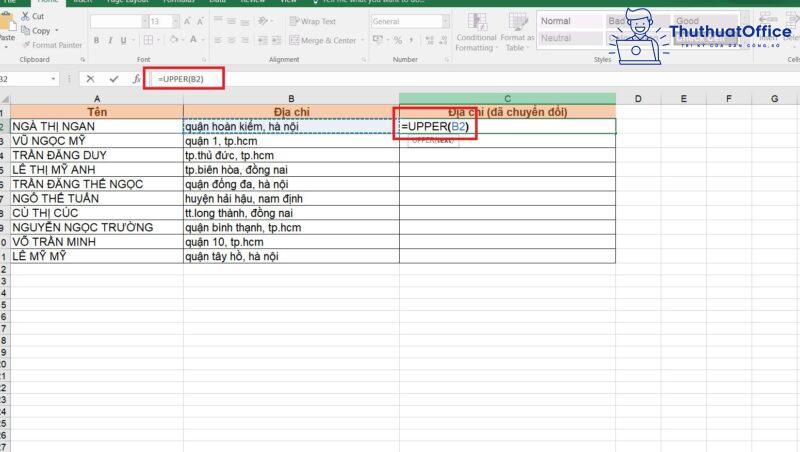800x452 pixels.
Task: Apply fill color paint bucket
Action: pyautogui.click(x=174, y=40)
